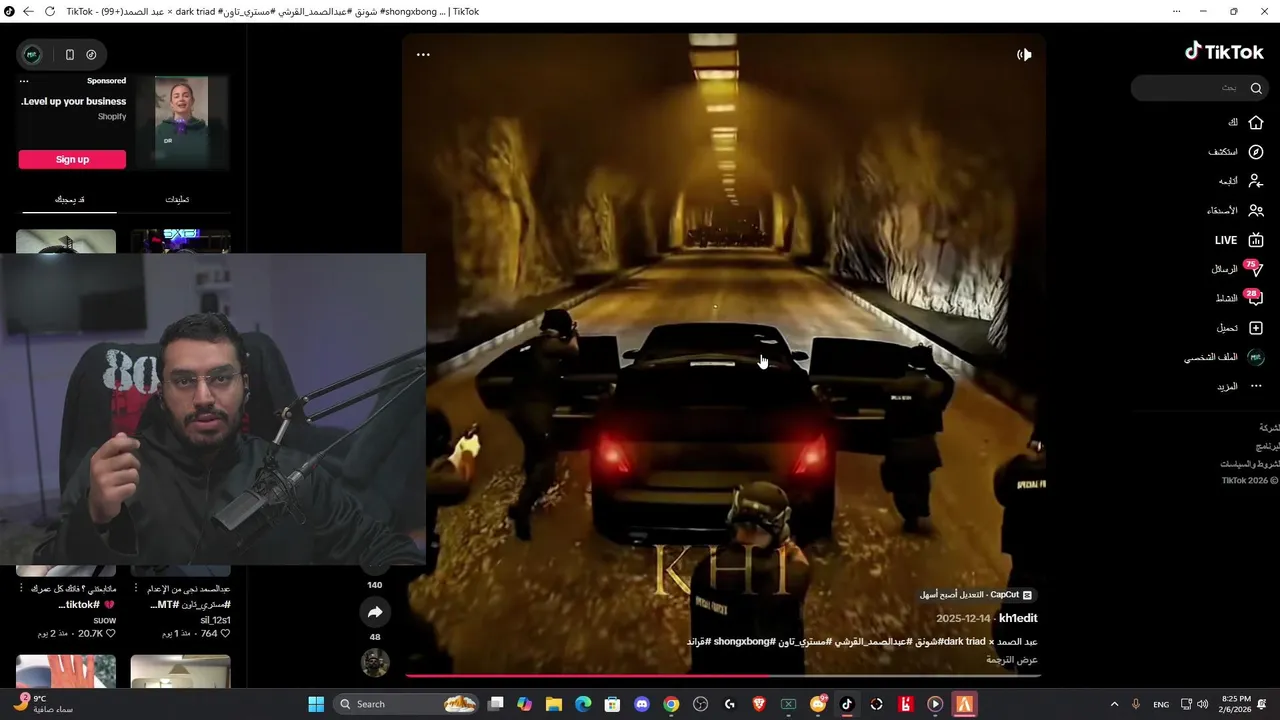
Task: Open the taskbar clock showing 8:25 PM
Action: point(1236,704)
